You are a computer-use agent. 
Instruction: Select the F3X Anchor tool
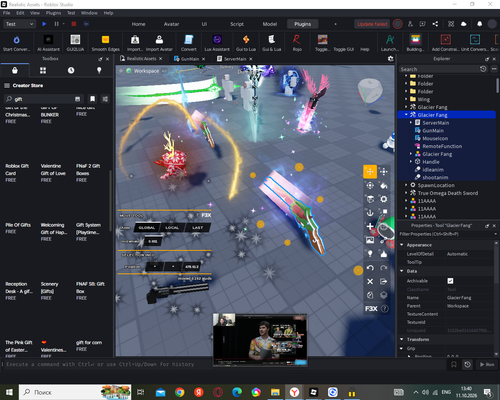[x=370, y=213]
